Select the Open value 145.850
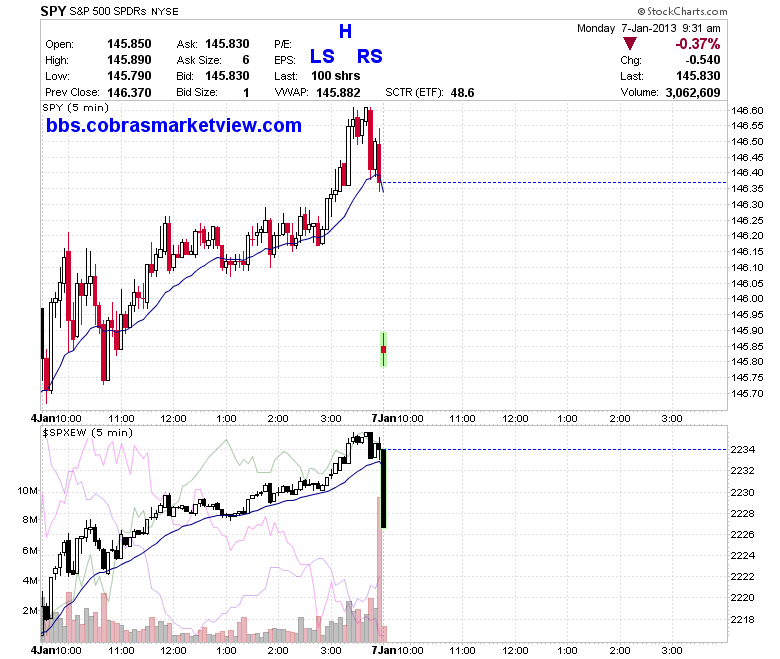The width and height of the screenshot is (780, 659). (129, 44)
